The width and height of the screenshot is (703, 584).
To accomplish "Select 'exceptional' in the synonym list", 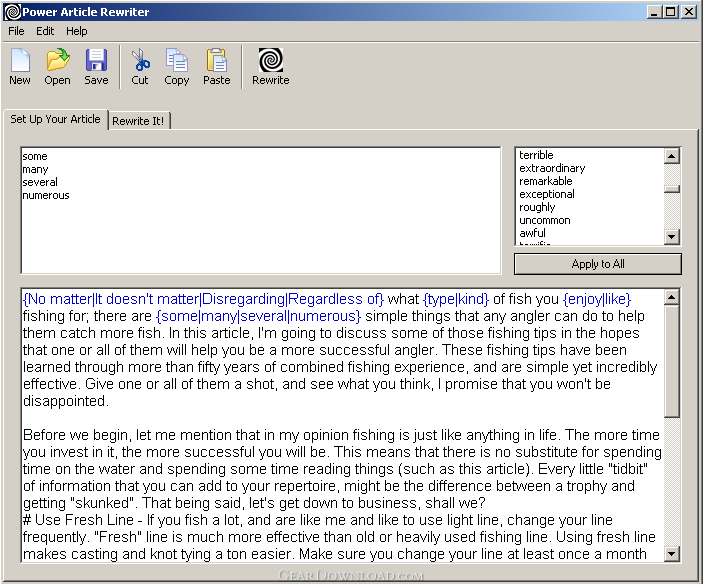I will [547, 194].
